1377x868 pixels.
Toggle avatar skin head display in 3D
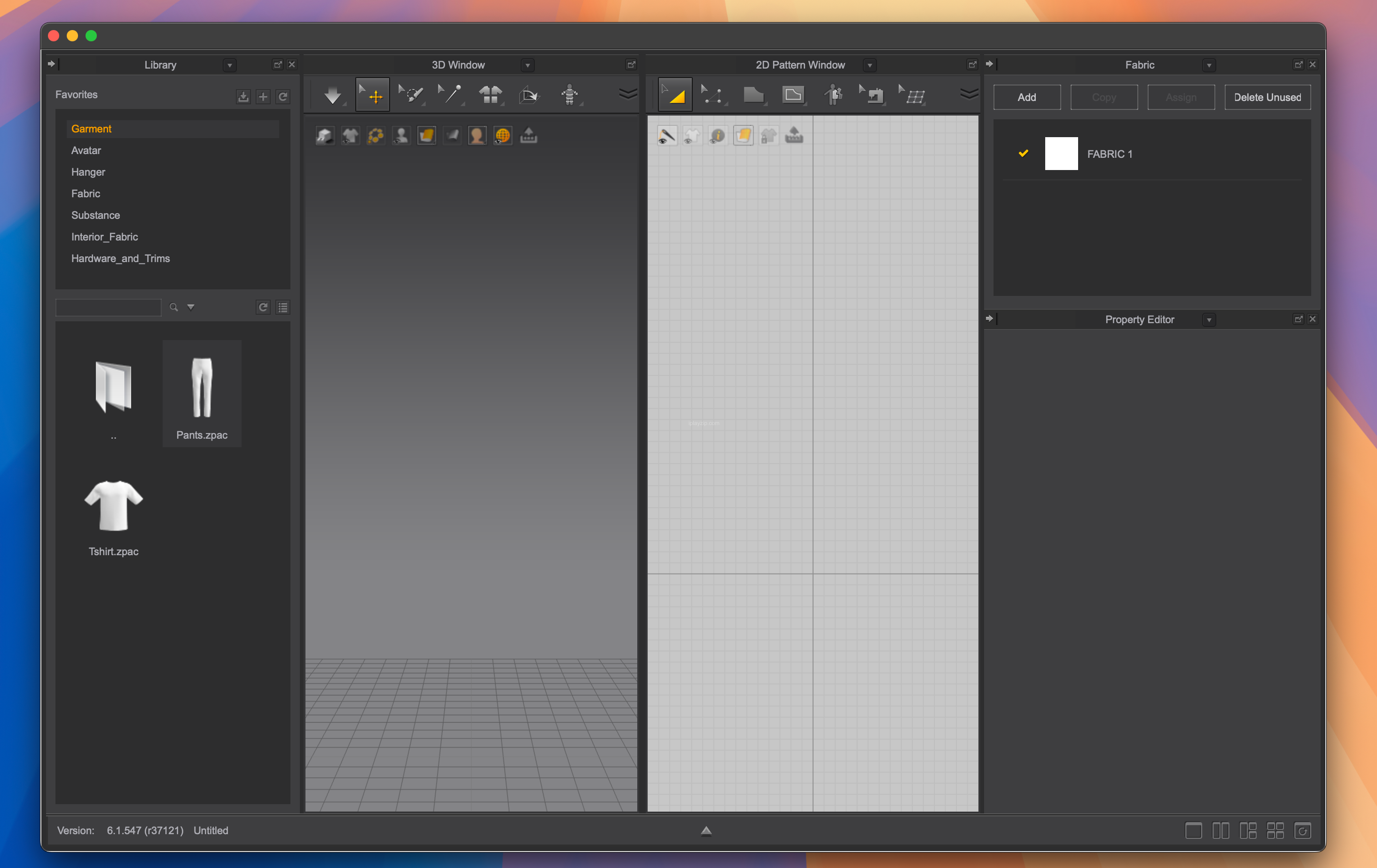click(477, 135)
